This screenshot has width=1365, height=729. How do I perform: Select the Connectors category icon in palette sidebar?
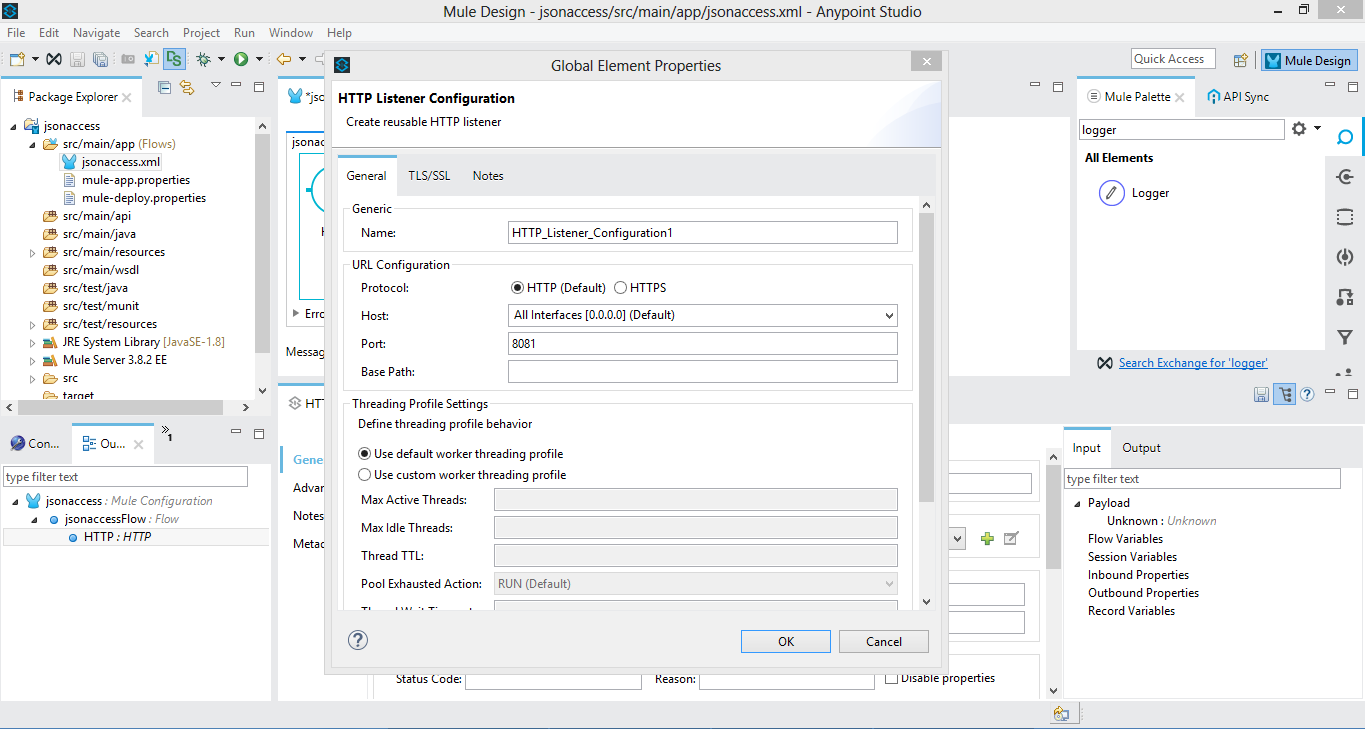pos(1345,177)
